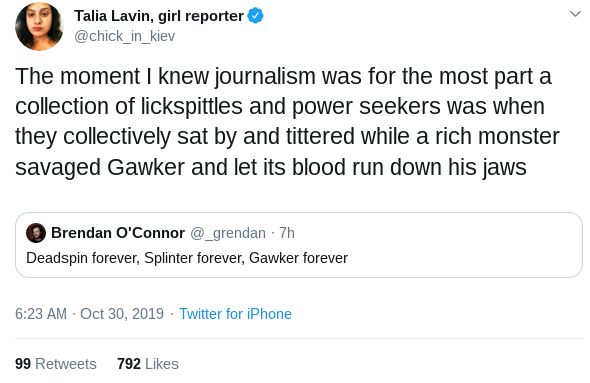Visit the @chick_in_kiev handle

tap(125, 36)
